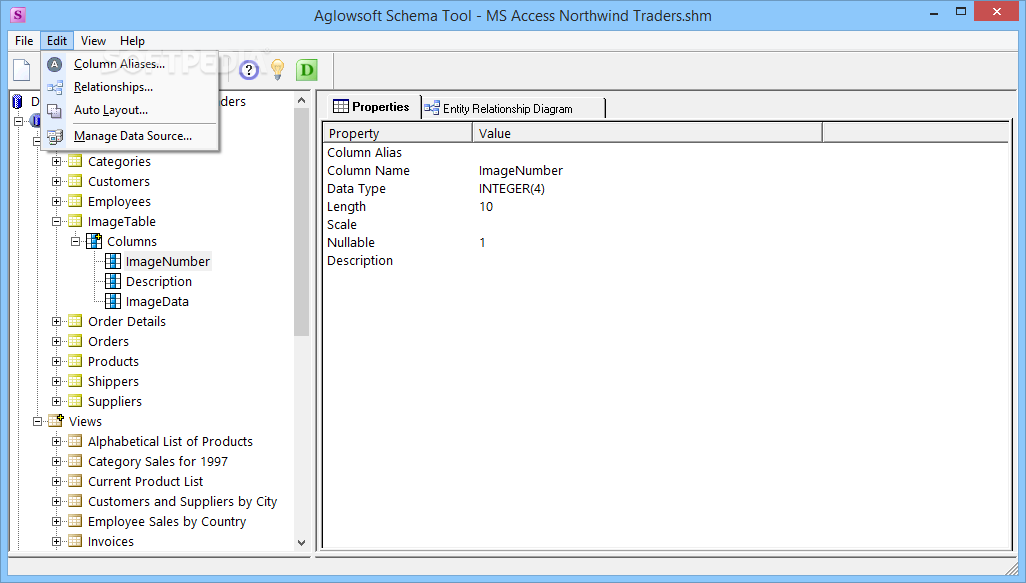This screenshot has height=583, width=1026.
Task: Select Customers and Suppliers by City view
Action: (x=183, y=501)
